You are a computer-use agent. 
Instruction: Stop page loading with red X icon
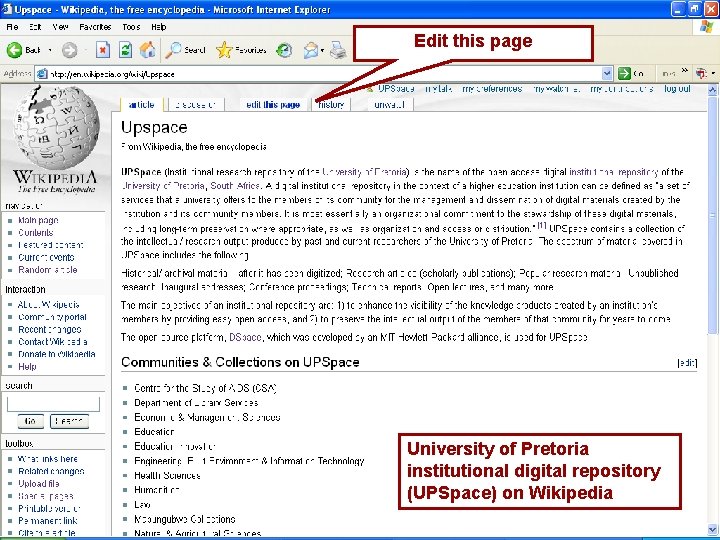coord(103,50)
